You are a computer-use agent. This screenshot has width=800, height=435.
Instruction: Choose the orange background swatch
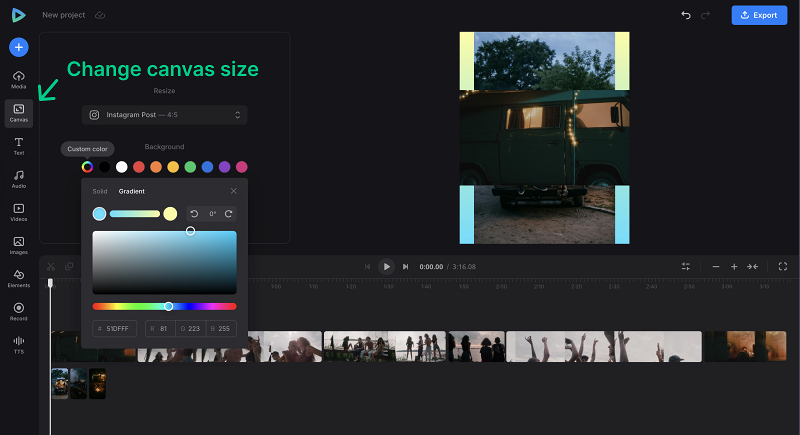156,167
